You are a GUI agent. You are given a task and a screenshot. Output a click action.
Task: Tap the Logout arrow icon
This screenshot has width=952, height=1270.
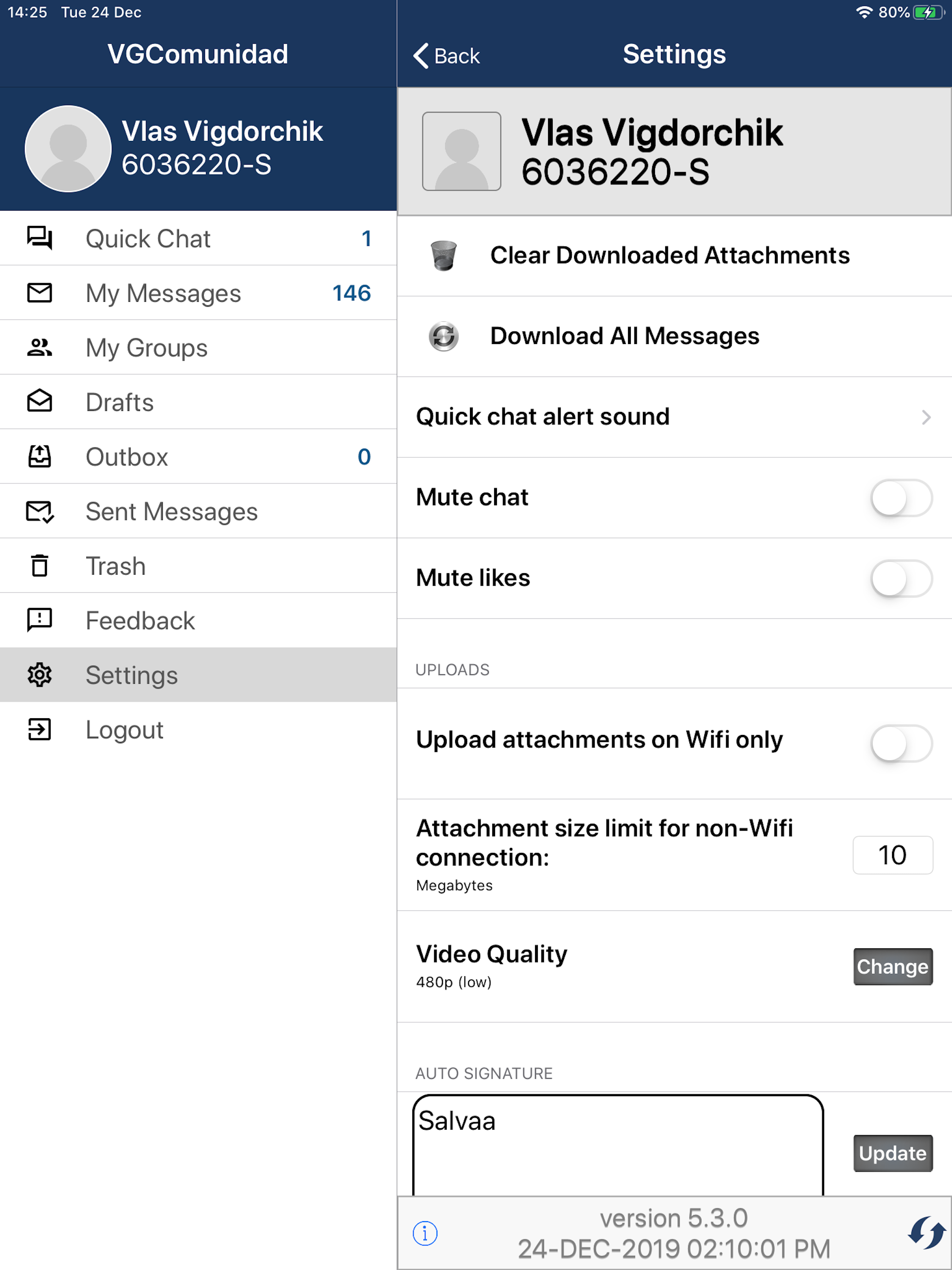40,729
